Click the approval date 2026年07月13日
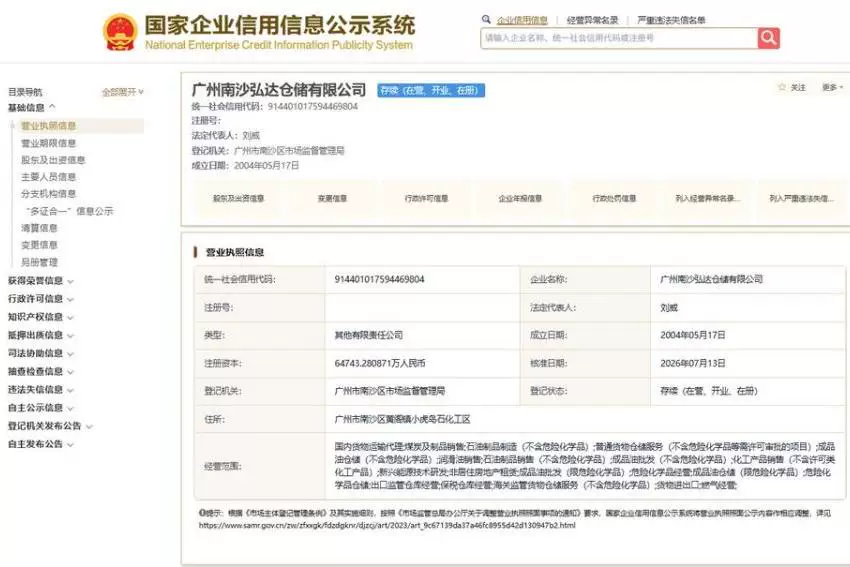850x567 pixels. coord(693,363)
